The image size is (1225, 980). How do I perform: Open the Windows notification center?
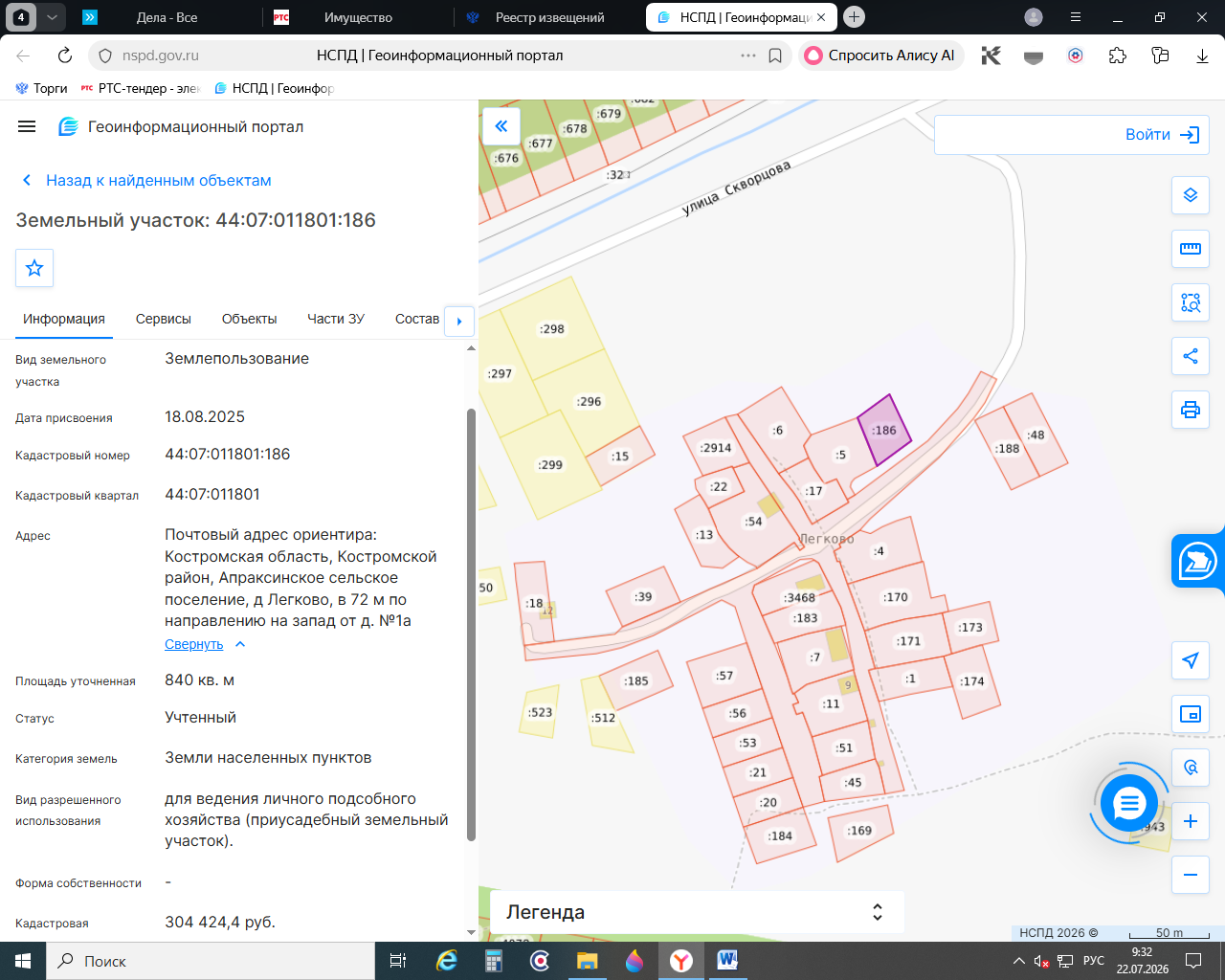pos(1193,961)
